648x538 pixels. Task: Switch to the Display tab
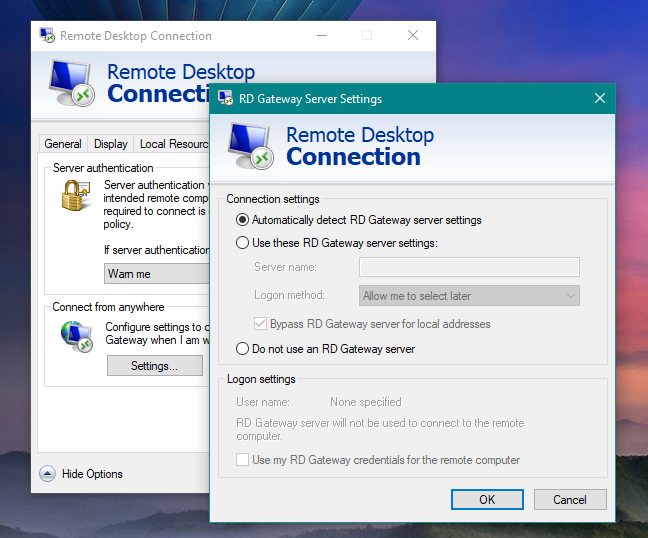click(x=110, y=144)
